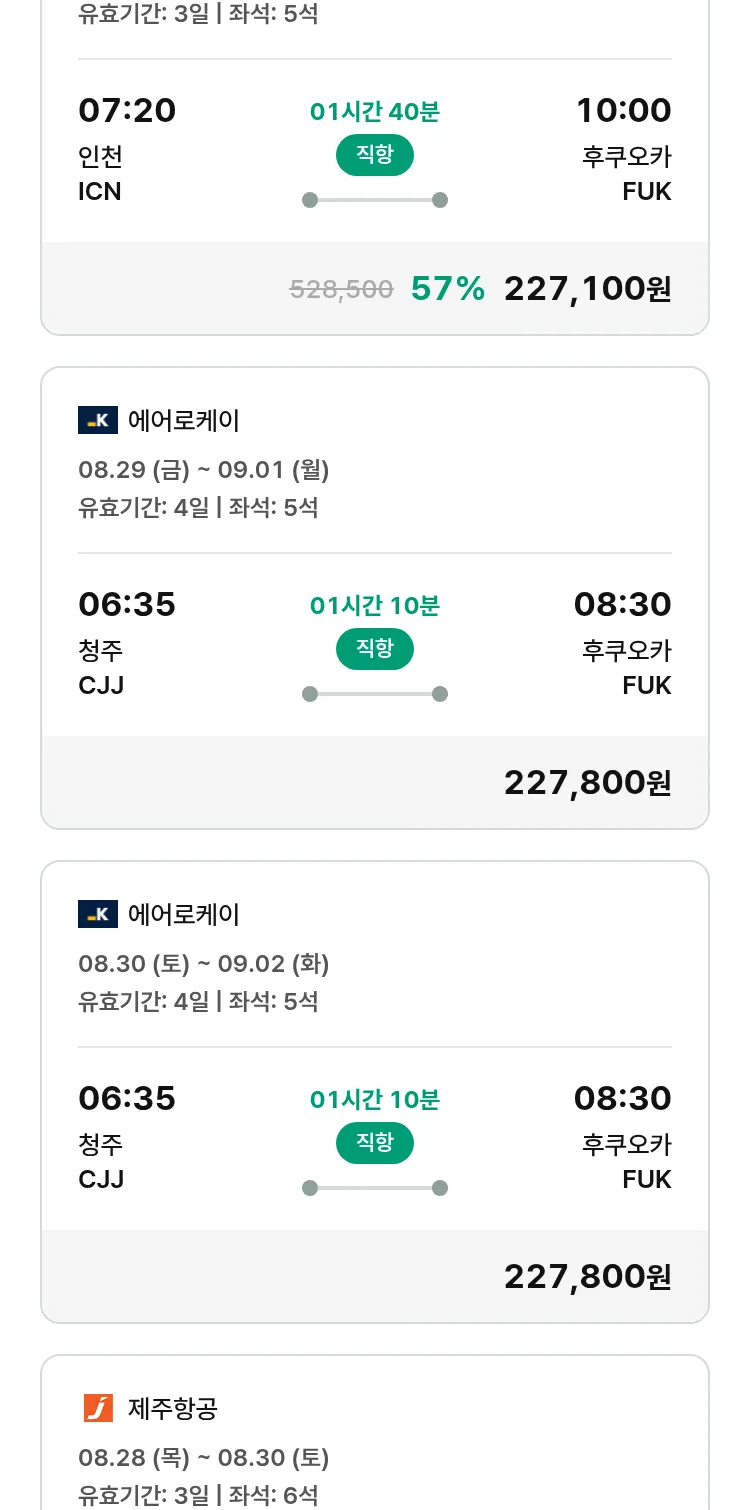
Task: Select the 227,800원 price on the 08.29 flight
Action: [x=587, y=783]
